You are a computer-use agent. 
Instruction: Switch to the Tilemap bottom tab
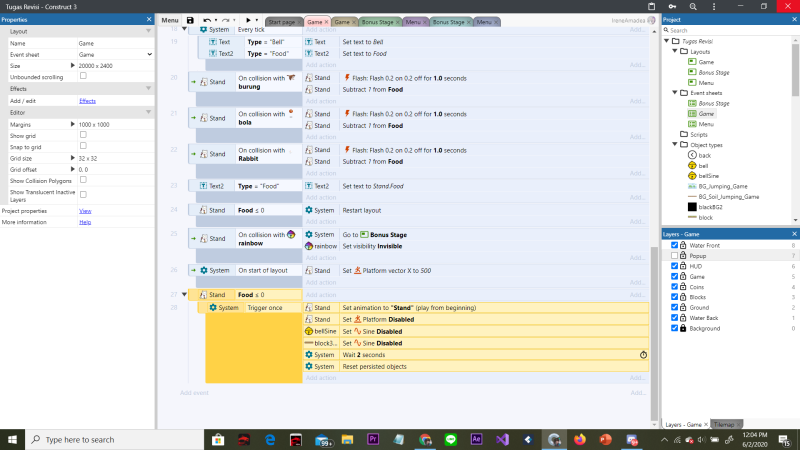point(723,424)
